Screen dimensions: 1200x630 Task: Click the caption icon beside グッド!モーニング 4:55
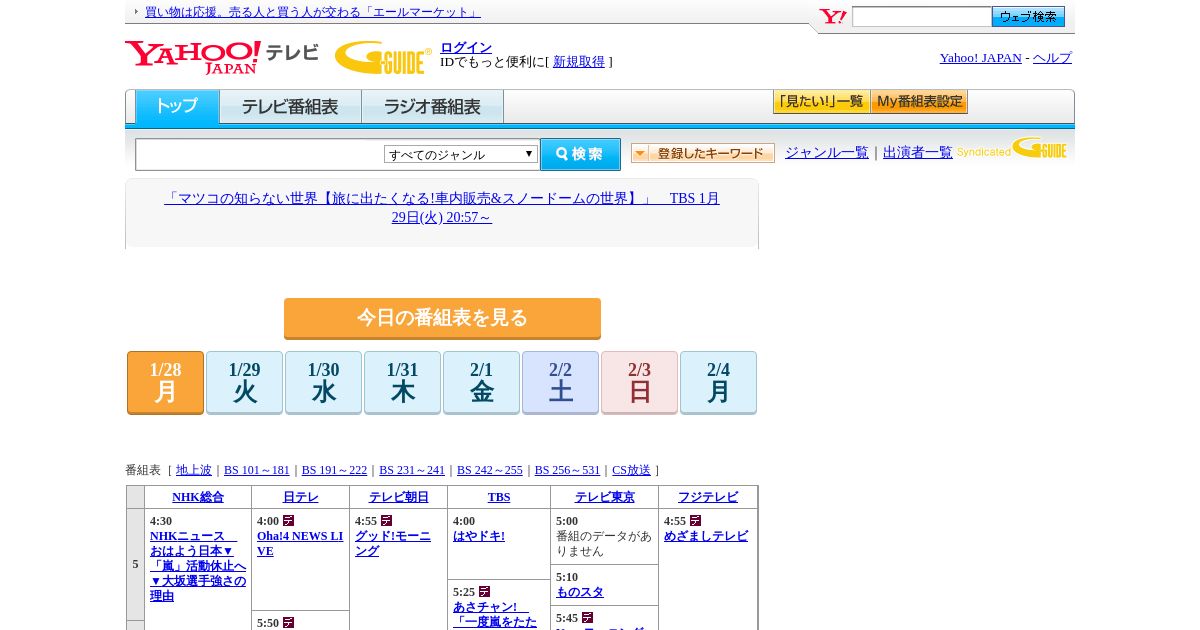coord(386,521)
